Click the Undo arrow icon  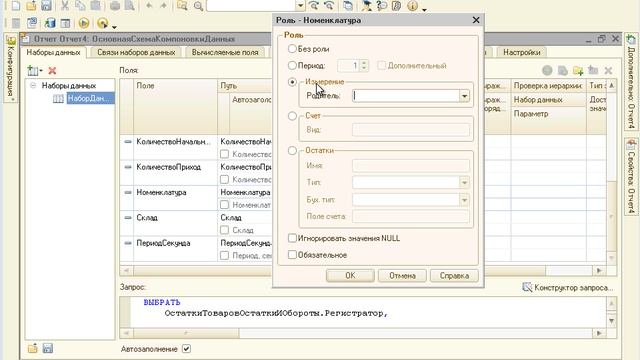149,6
